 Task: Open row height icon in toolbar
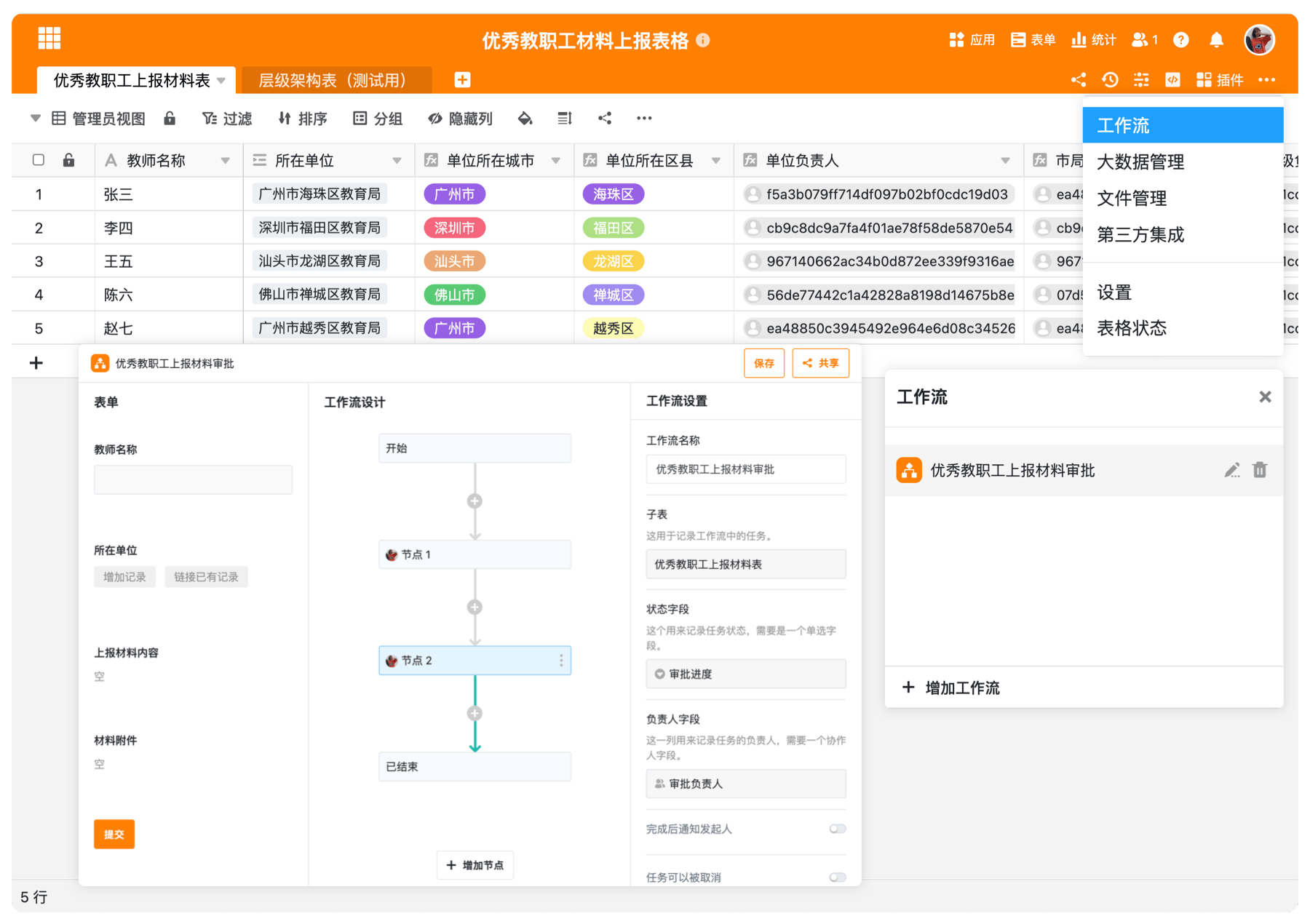tap(565, 119)
